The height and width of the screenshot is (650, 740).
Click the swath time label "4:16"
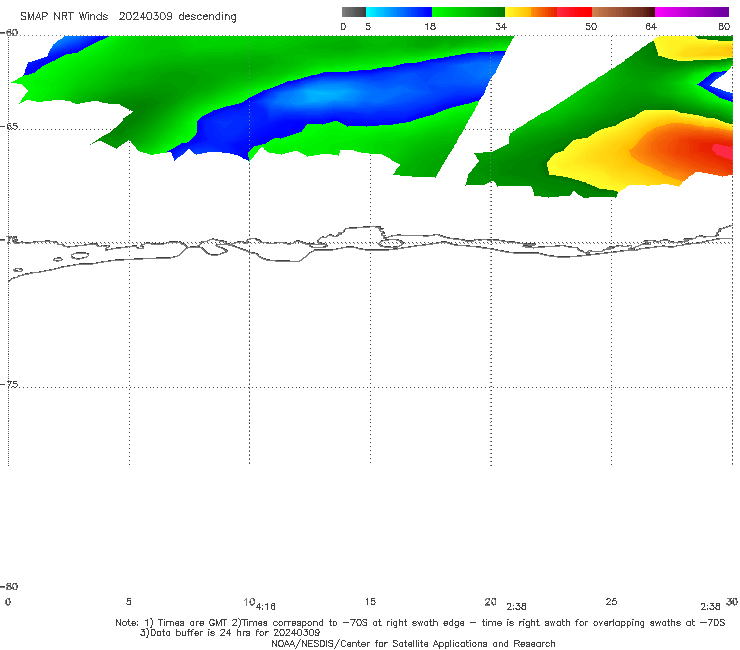click(266, 607)
